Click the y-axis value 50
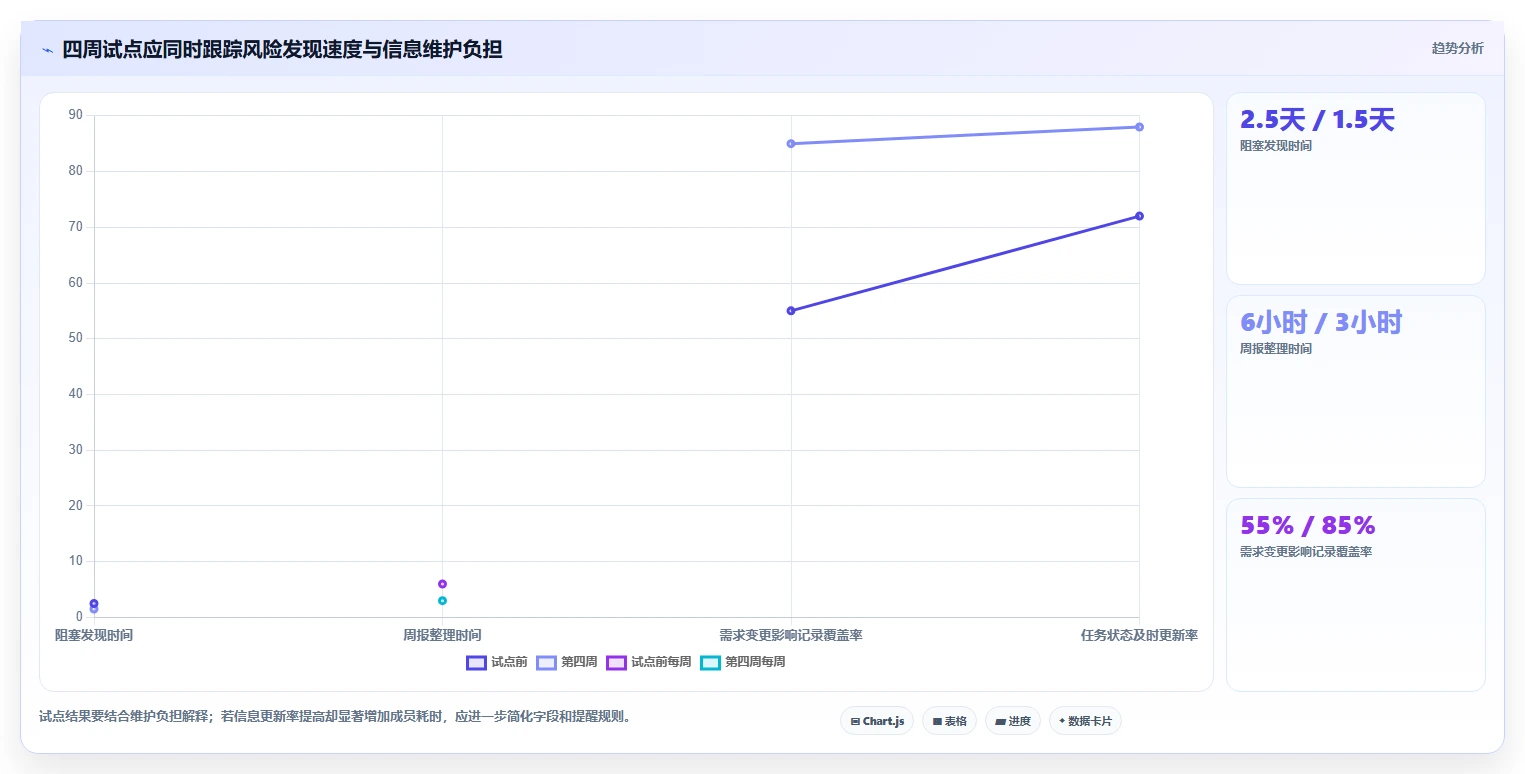 pyautogui.click(x=76, y=338)
